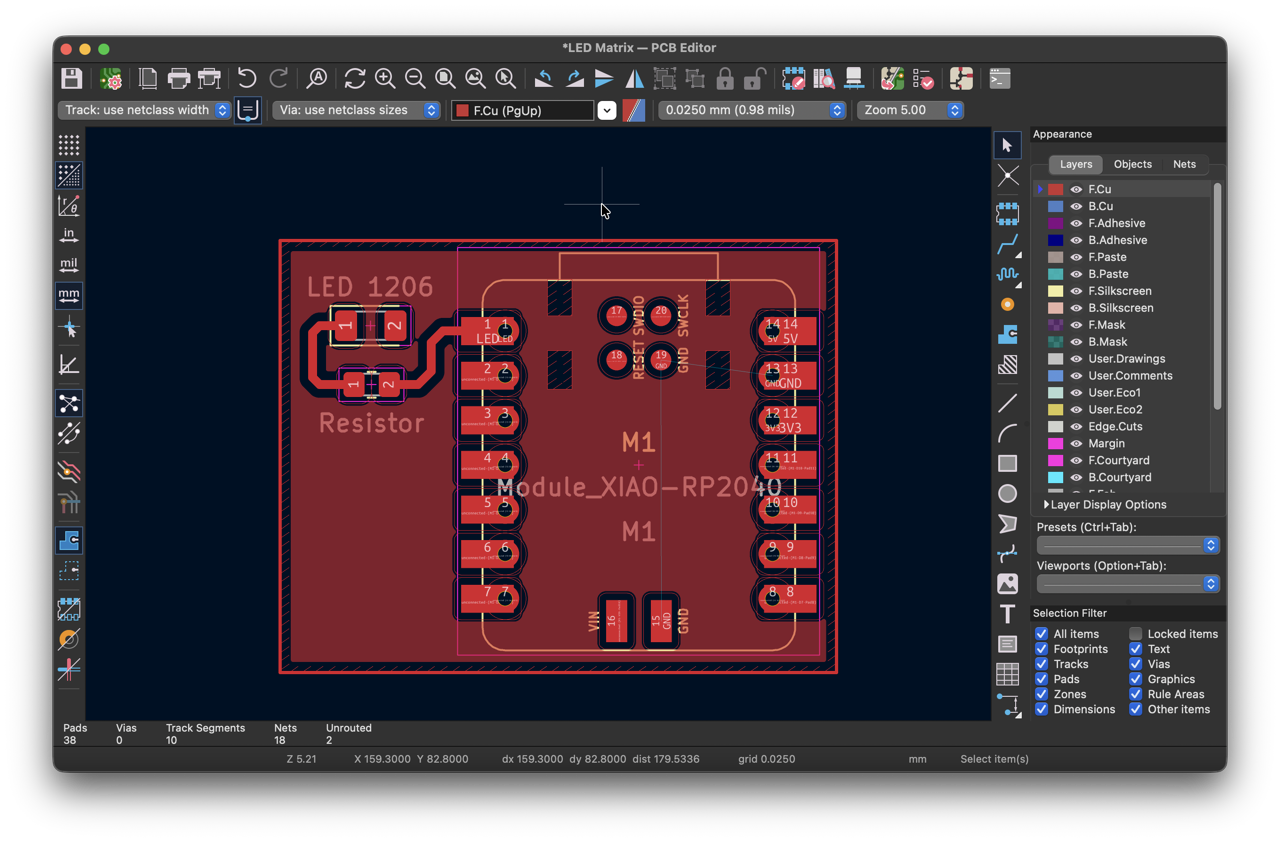Switch to the Objects tab
Image resolution: width=1280 pixels, height=842 pixels.
coord(1133,164)
